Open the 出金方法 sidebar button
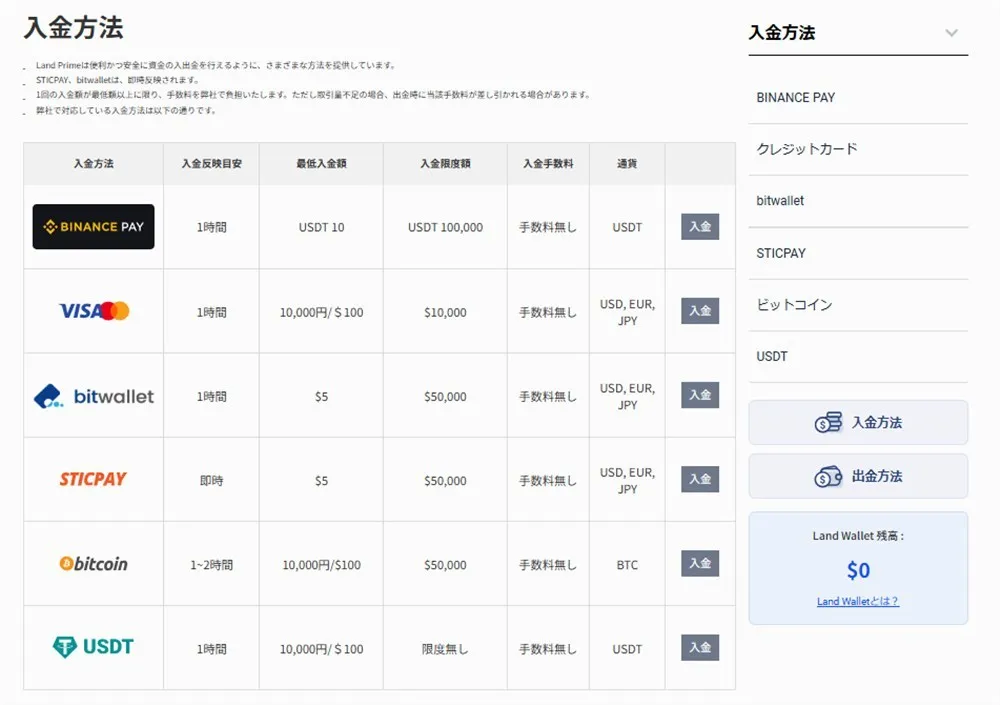The width and height of the screenshot is (1000, 705). click(x=858, y=476)
